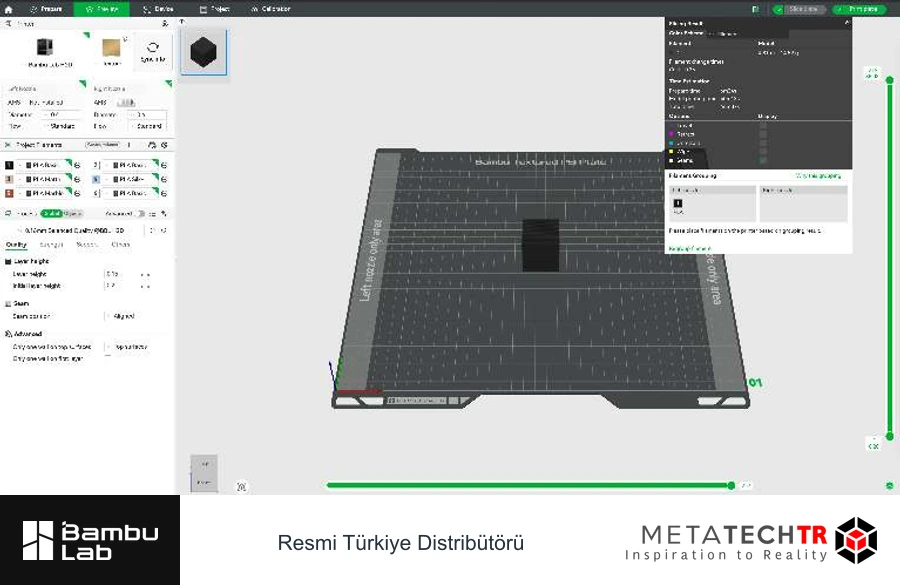Image resolution: width=900 pixels, height=585 pixels.
Task: Open the Color scheme dropdown
Action: (x=746, y=33)
